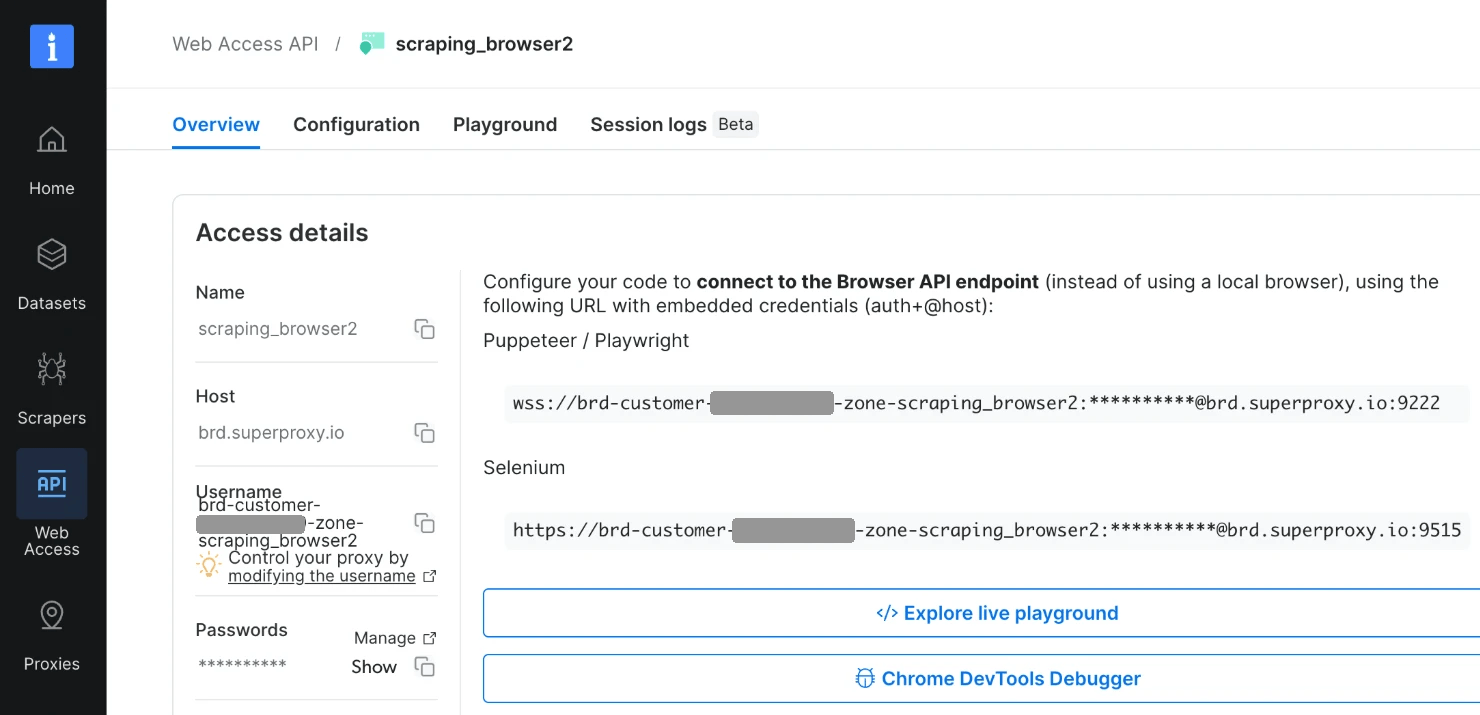
Task: Click the Puppeteer / Playwright wss URL
Action: click(976, 404)
